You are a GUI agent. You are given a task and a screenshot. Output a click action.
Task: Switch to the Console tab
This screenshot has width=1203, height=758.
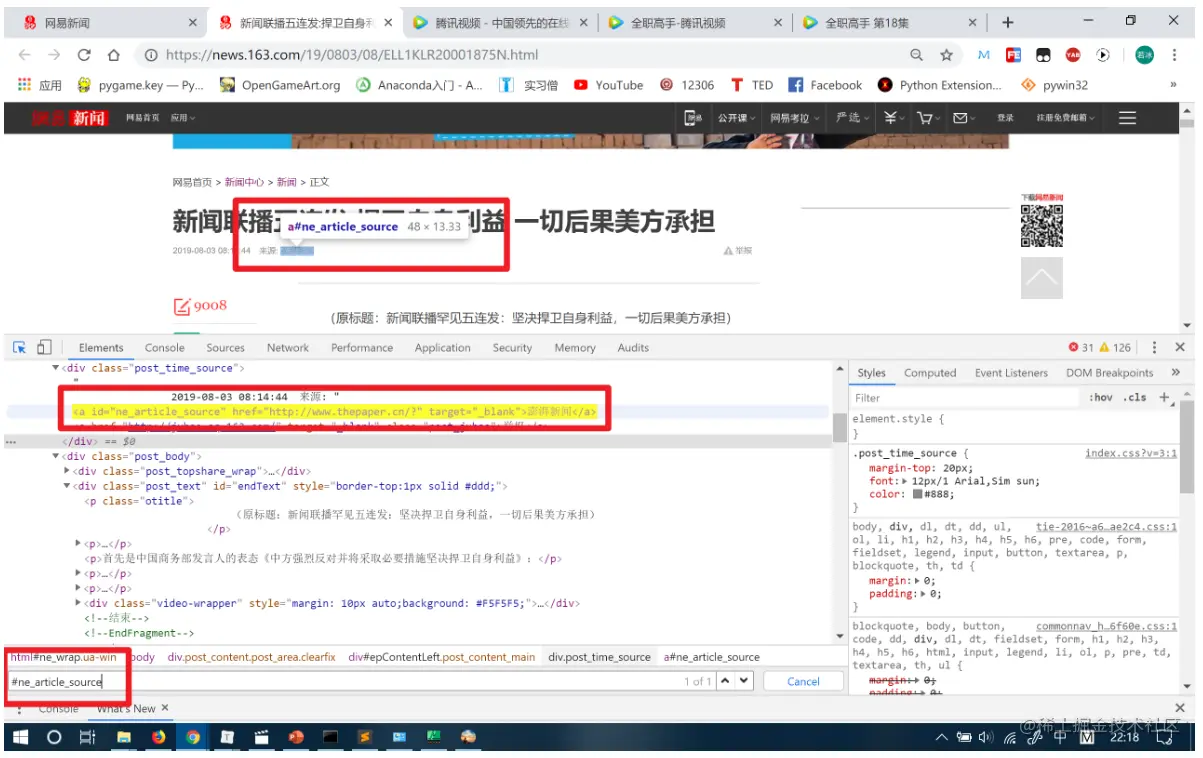coord(164,347)
